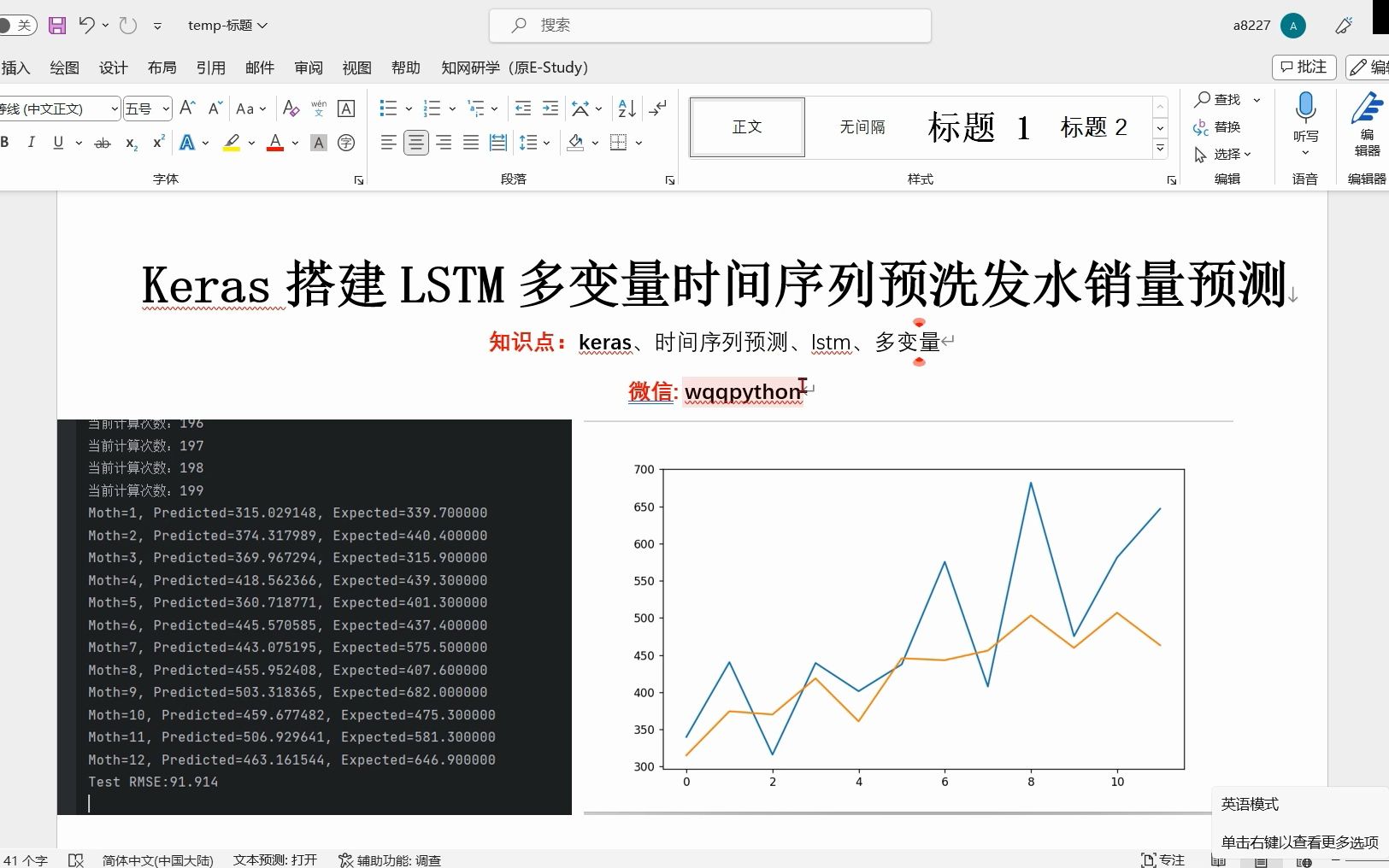Select the 无间隔 style
This screenshot has width=1389, height=868.
pos(862,127)
